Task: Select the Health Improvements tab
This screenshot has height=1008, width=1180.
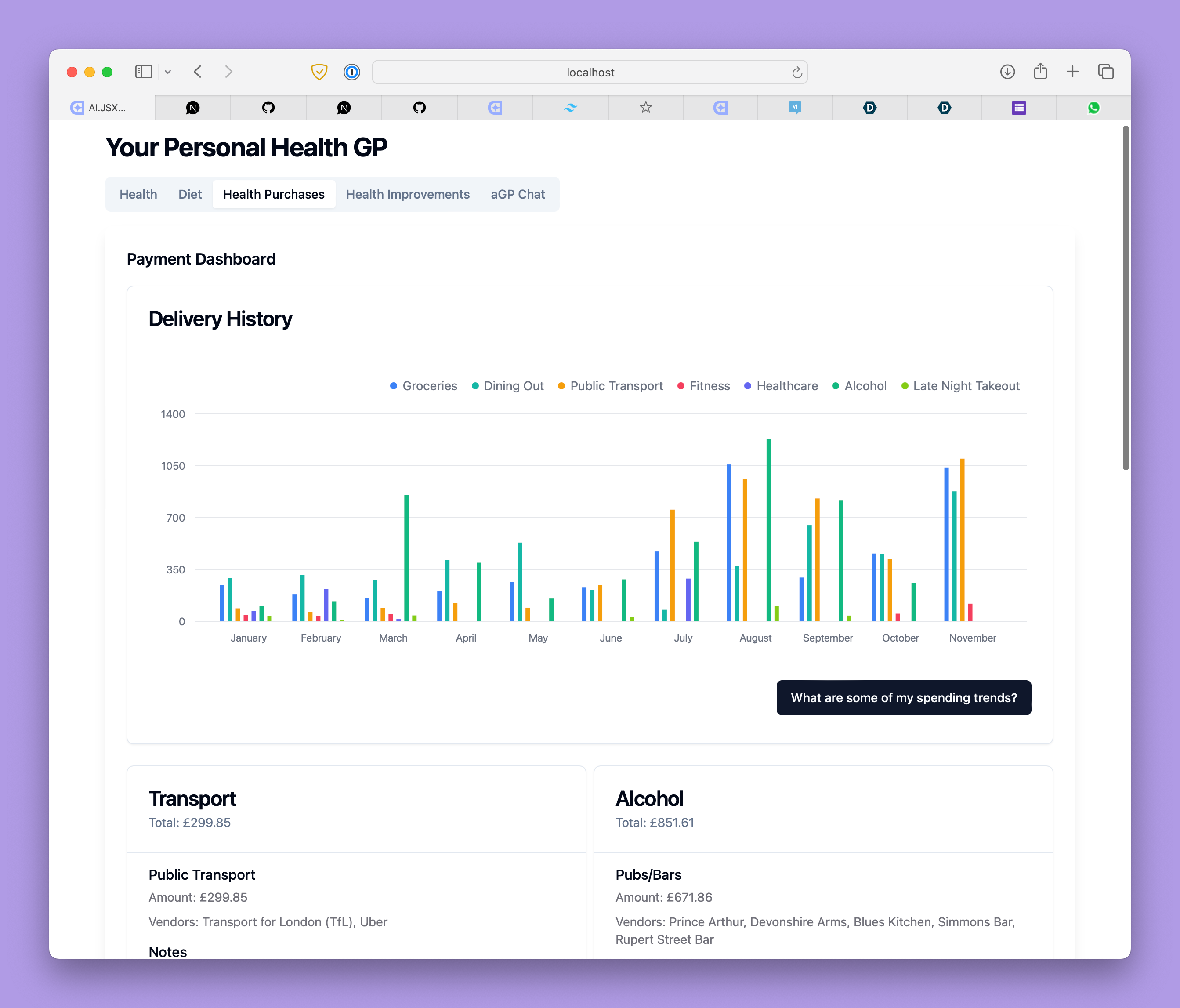Action: click(x=408, y=194)
